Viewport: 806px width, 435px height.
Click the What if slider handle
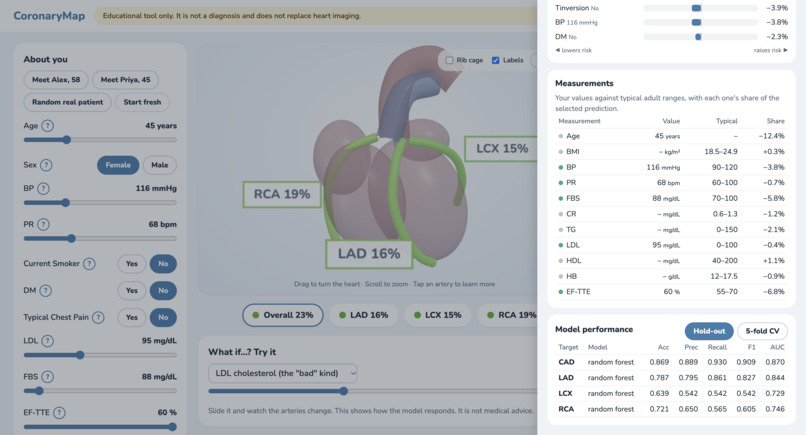pyautogui.click(x=344, y=391)
